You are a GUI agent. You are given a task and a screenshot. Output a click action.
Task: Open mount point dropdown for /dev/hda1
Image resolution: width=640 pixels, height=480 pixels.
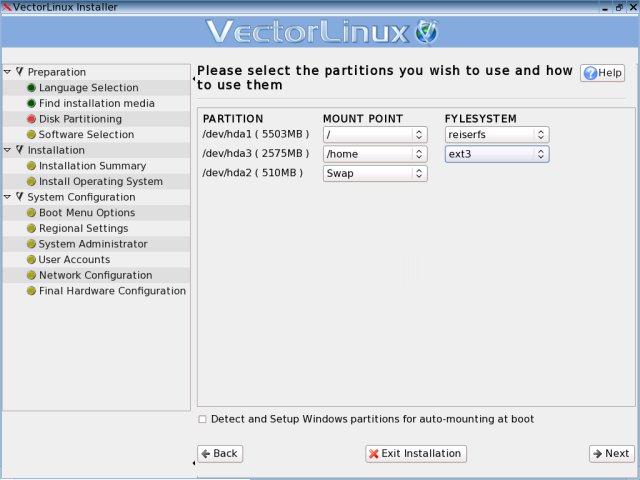pyautogui.click(x=375, y=134)
